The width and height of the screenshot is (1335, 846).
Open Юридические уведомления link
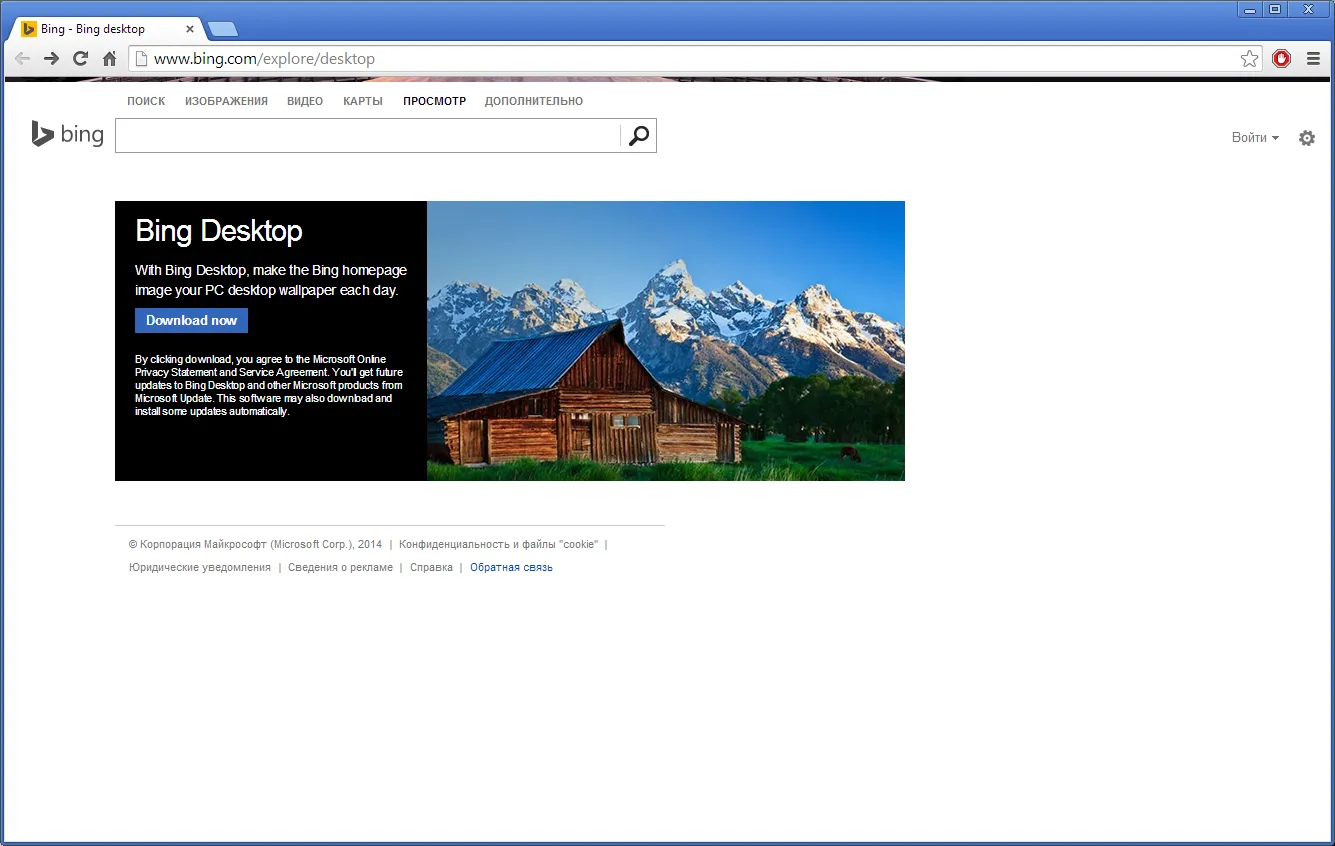click(200, 568)
